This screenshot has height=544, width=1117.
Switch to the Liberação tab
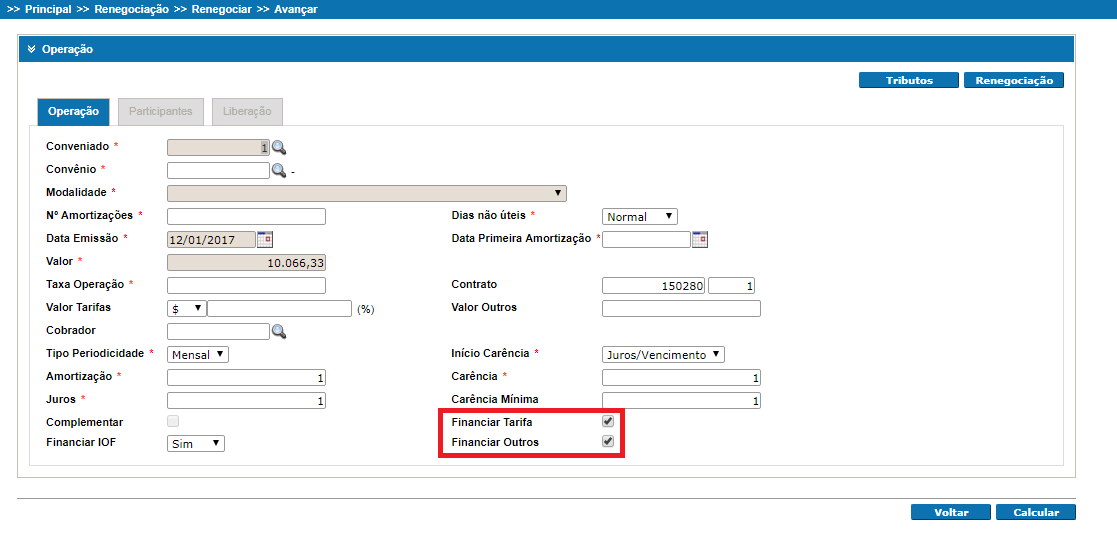click(x=247, y=112)
